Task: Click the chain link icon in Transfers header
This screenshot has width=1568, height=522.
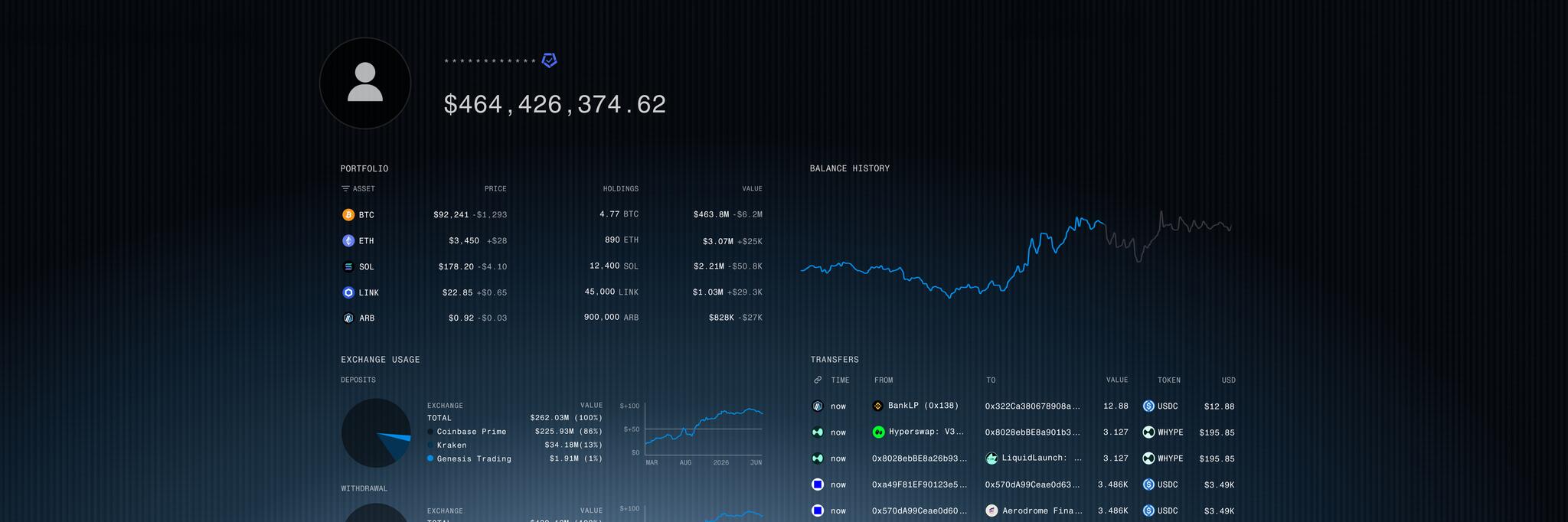Action: (x=818, y=380)
